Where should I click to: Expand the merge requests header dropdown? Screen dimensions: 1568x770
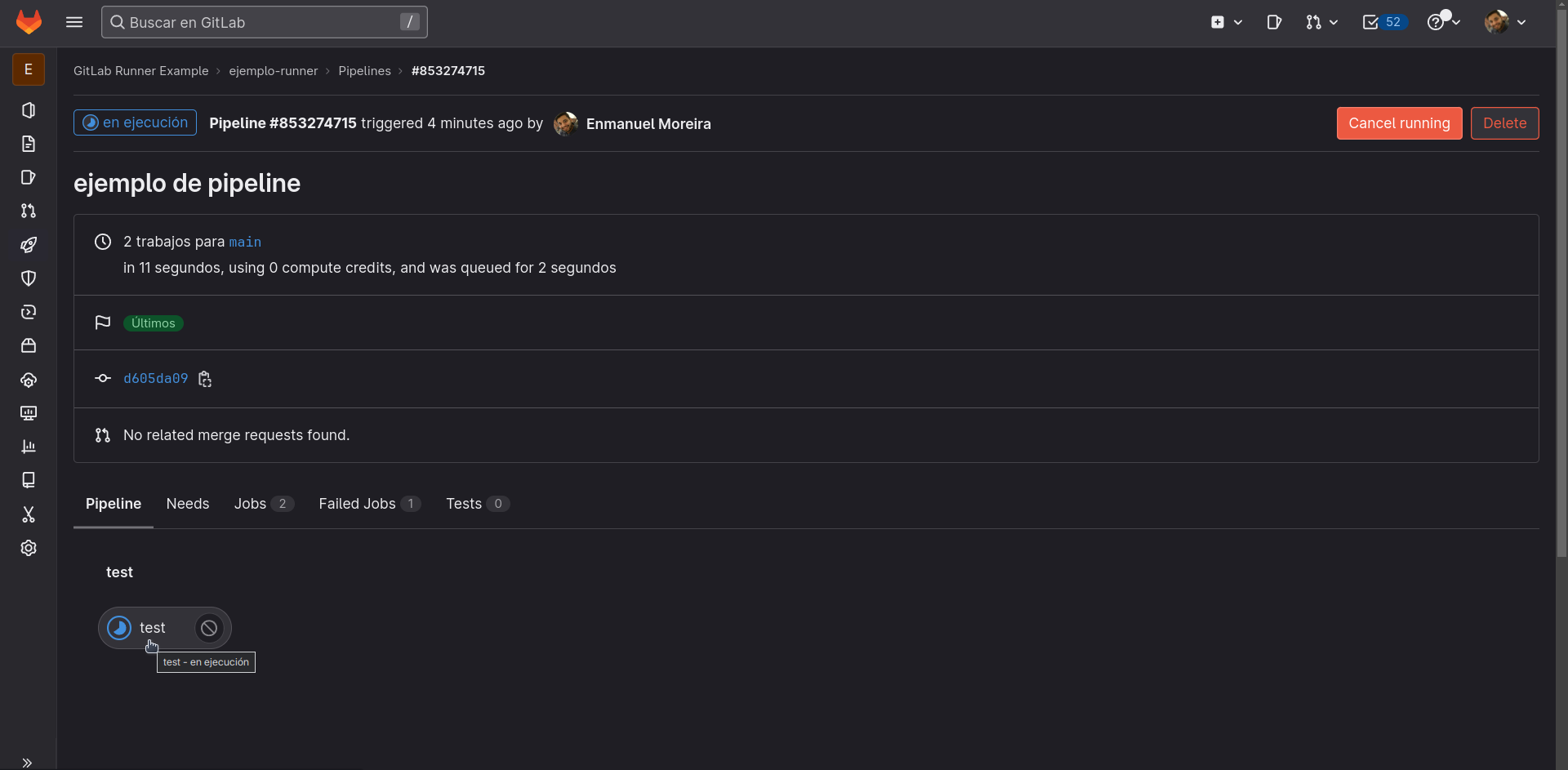pyautogui.click(x=1321, y=22)
